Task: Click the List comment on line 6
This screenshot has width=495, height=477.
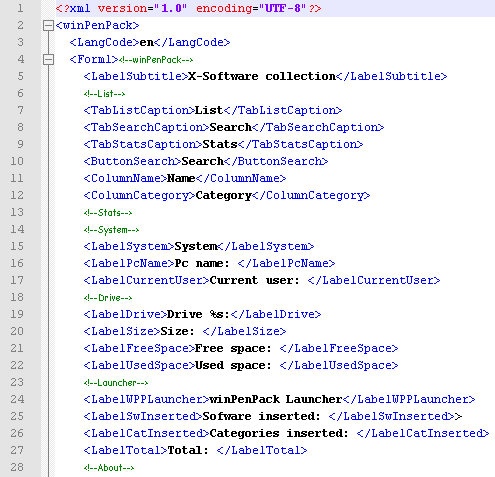Action: click(104, 94)
